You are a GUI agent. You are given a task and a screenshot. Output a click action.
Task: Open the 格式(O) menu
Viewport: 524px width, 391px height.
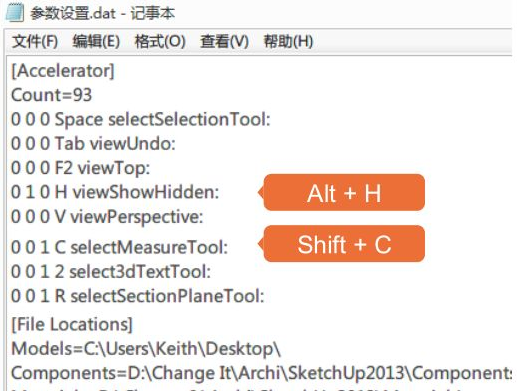click(160, 41)
